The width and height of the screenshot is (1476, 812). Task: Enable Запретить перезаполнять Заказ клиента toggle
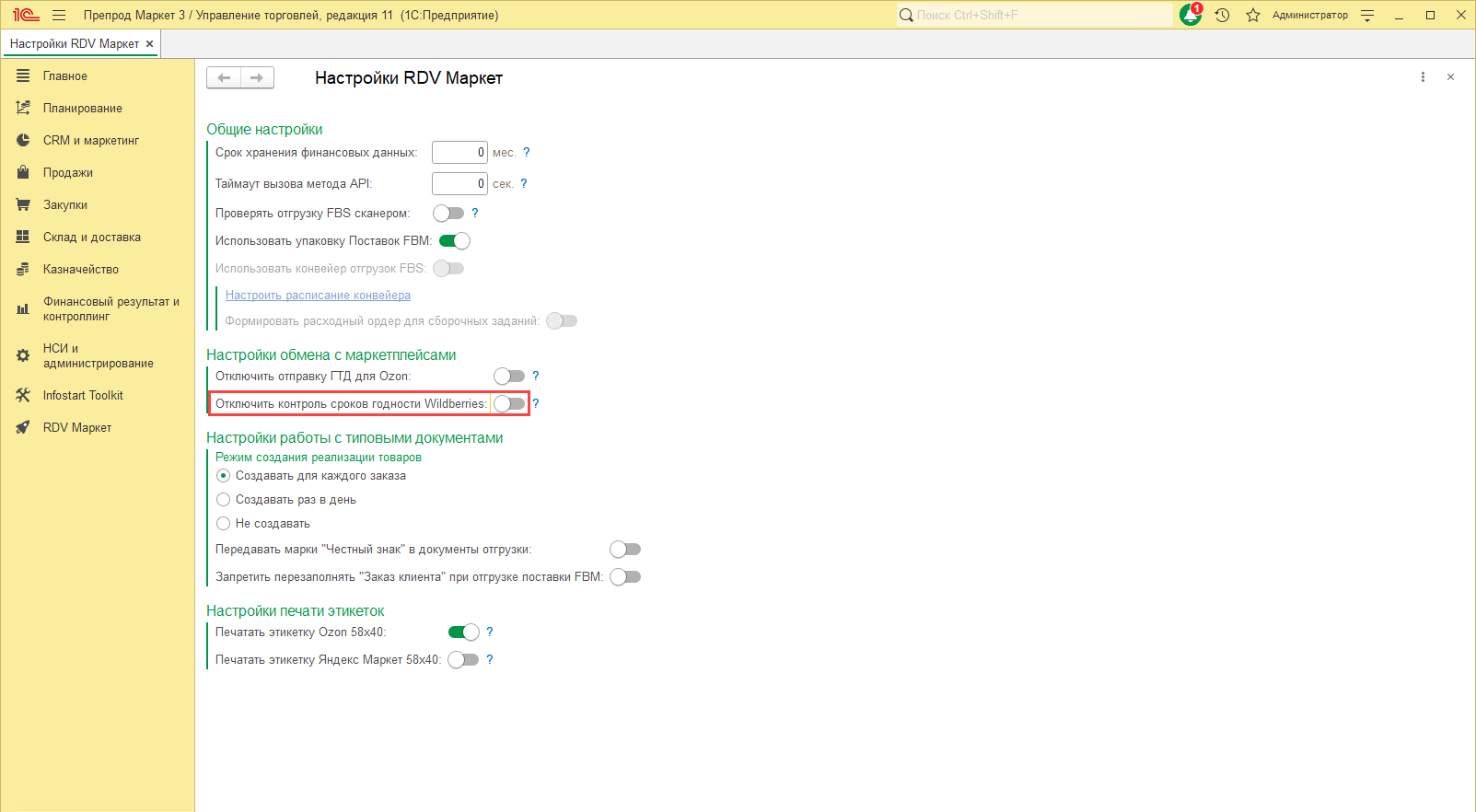[x=625, y=576]
